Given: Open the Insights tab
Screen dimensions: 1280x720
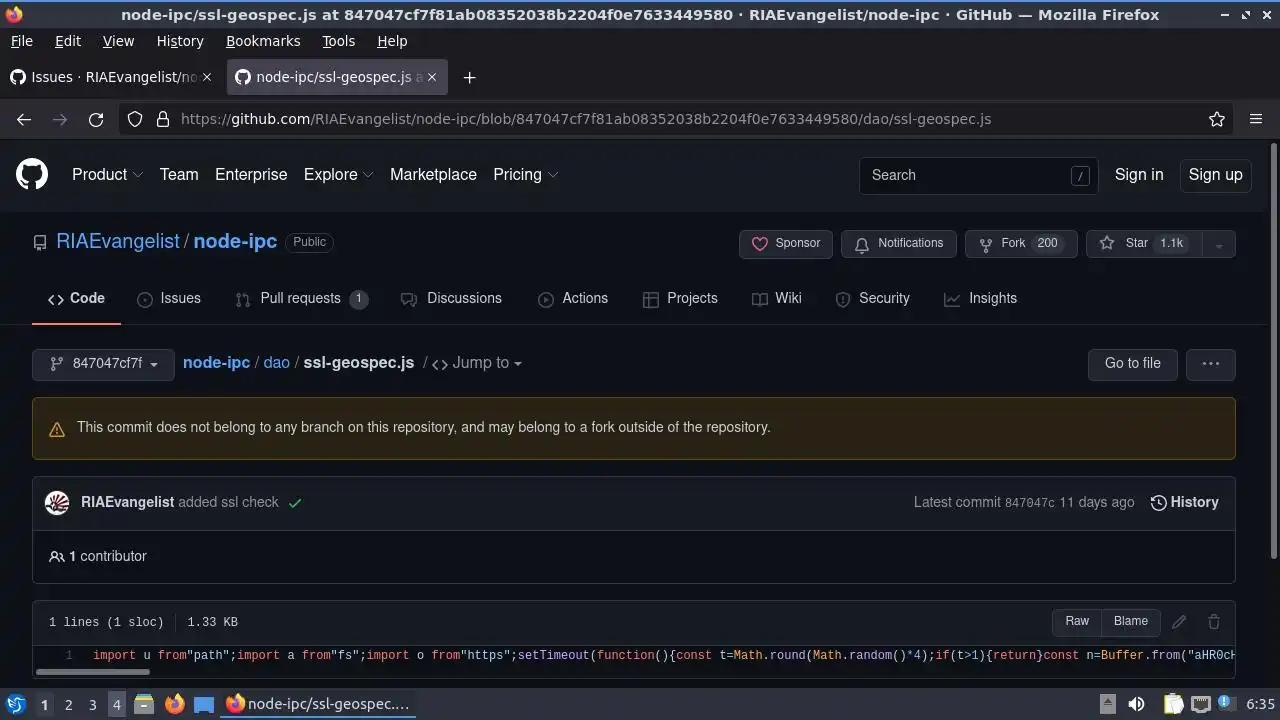Looking at the screenshot, I should click(x=980, y=298).
